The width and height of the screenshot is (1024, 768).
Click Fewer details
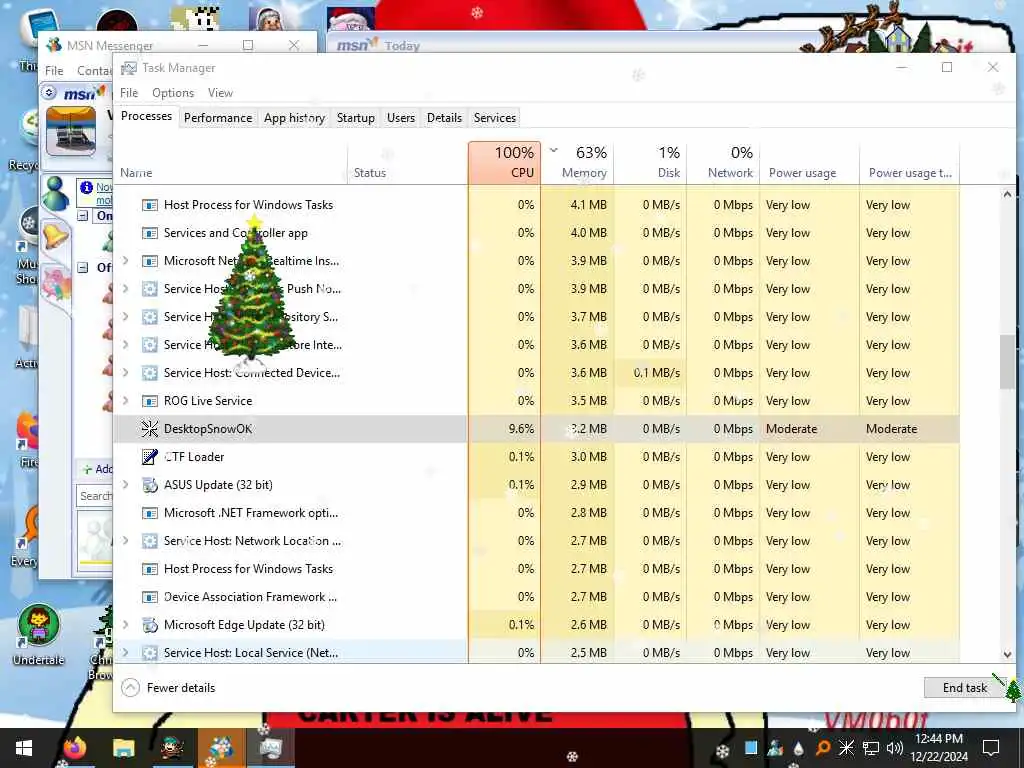point(168,688)
